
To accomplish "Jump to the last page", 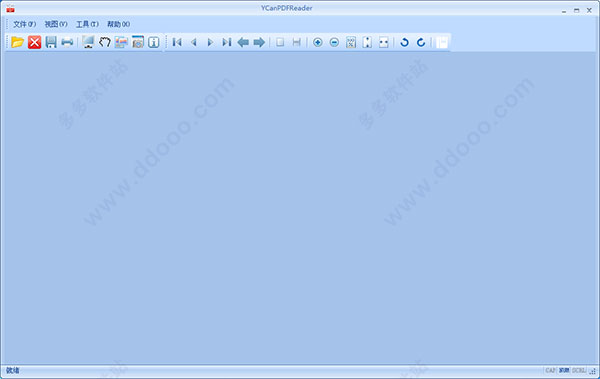I will click(227, 42).
